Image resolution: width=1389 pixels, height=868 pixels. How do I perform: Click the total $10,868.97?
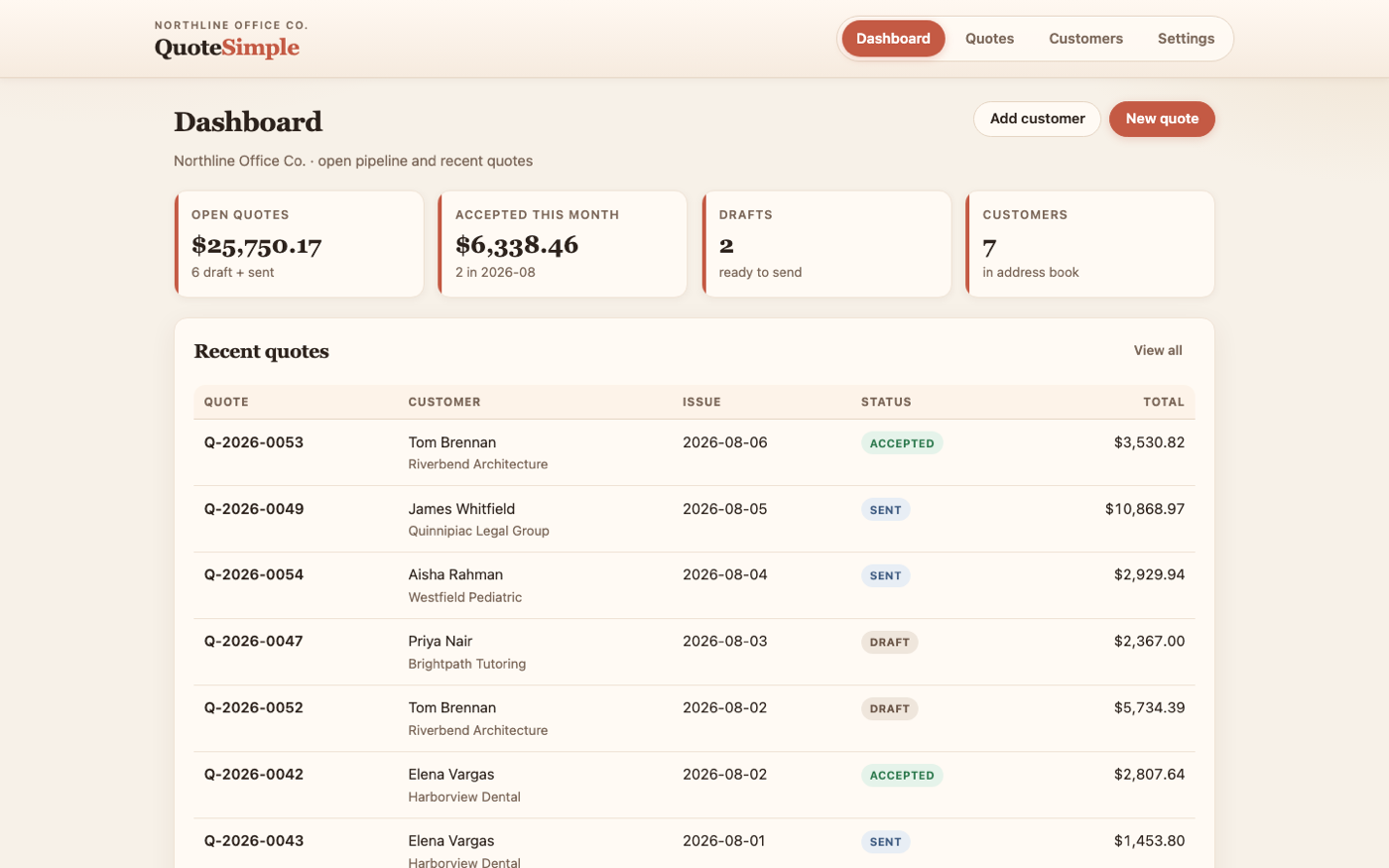coord(1145,509)
